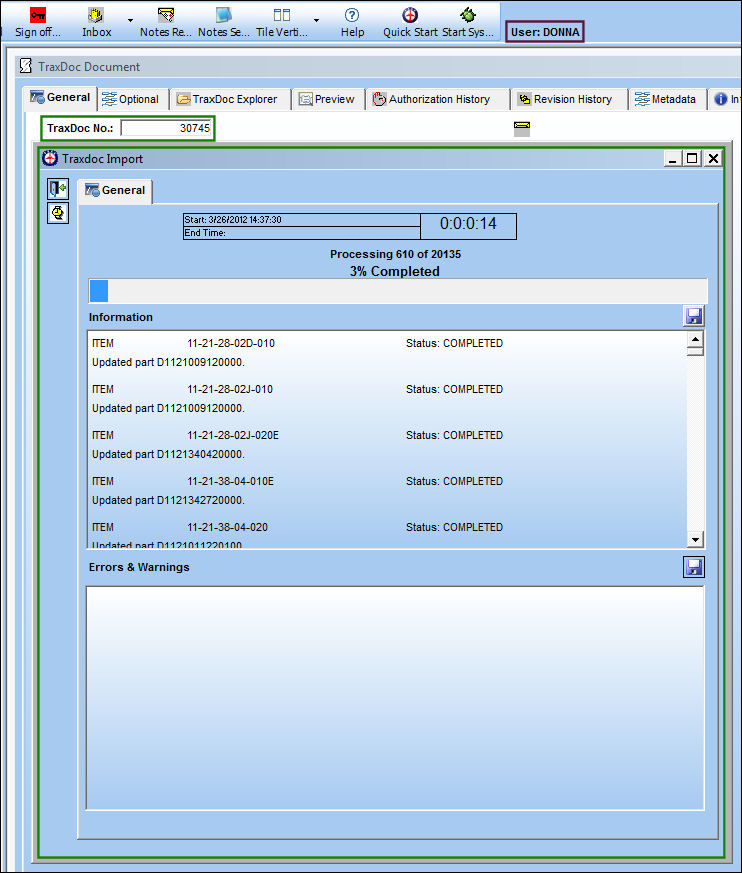Select the General tab inside Traxdoc Import
This screenshot has width=742, height=873.
[x=115, y=190]
